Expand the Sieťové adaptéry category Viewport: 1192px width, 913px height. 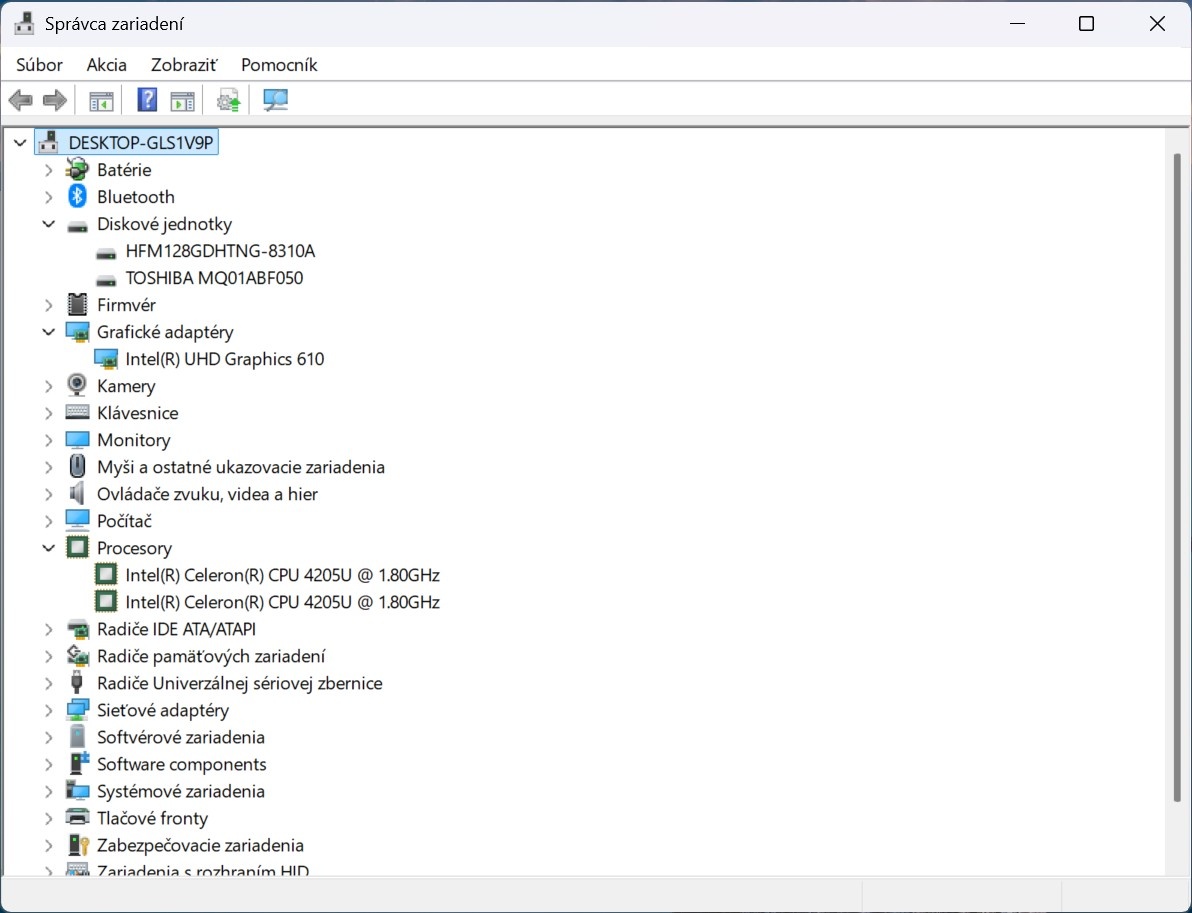point(48,710)
